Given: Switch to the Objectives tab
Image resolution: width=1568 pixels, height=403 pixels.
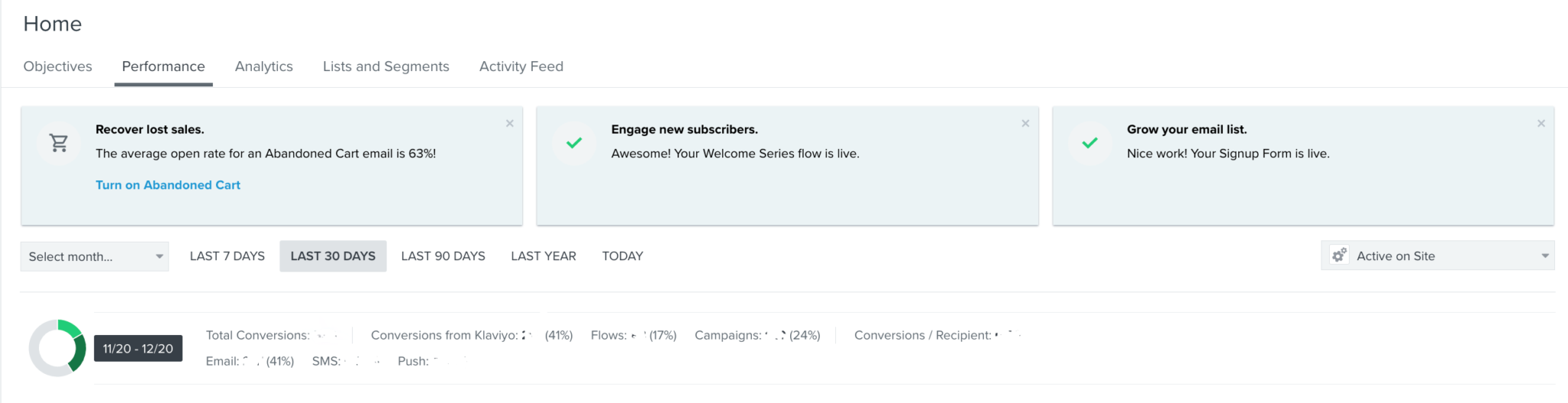Looking at the screenshot, I should click(x=58, y=67).
